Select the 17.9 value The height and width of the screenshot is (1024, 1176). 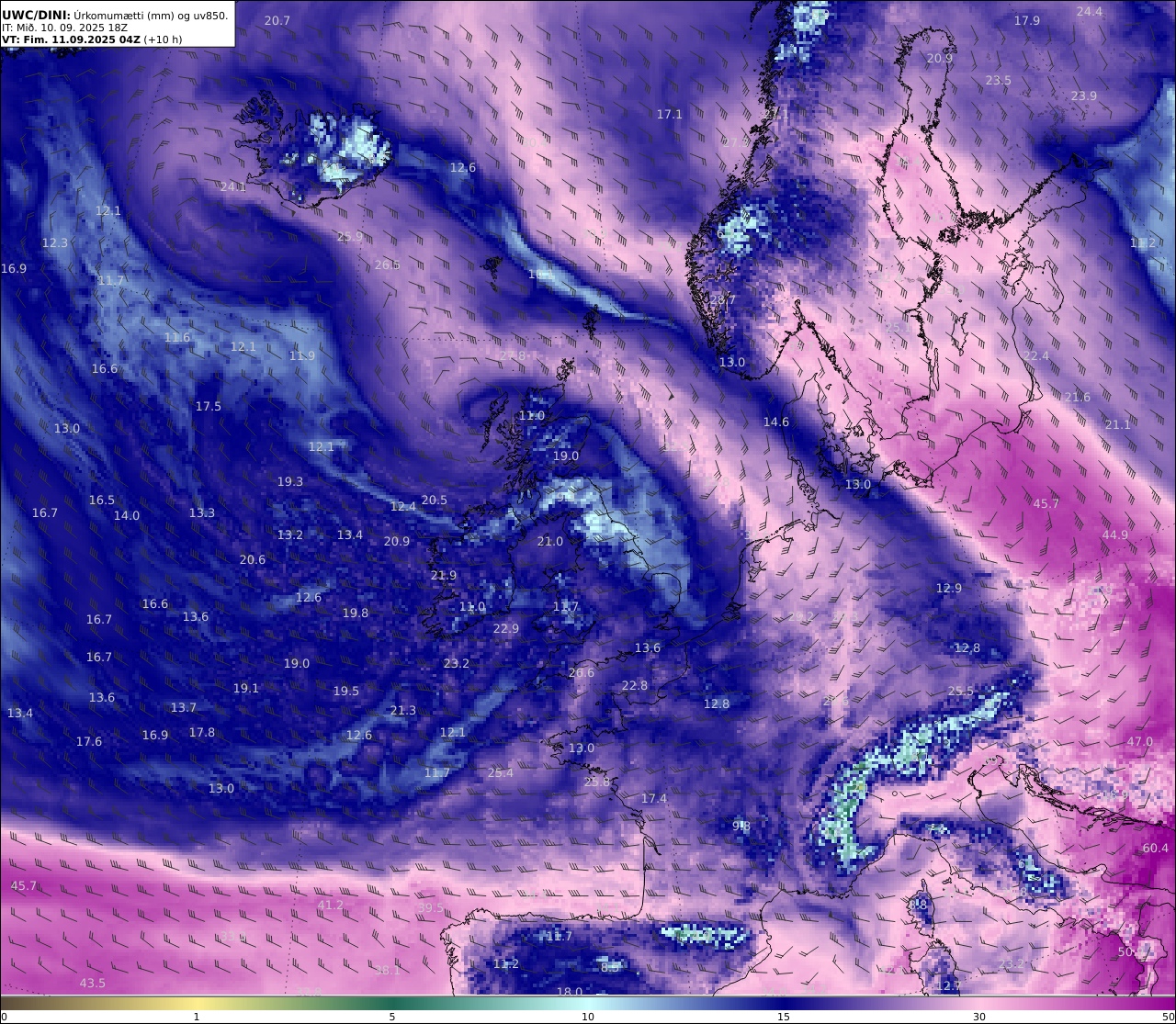coord(1027,21)
